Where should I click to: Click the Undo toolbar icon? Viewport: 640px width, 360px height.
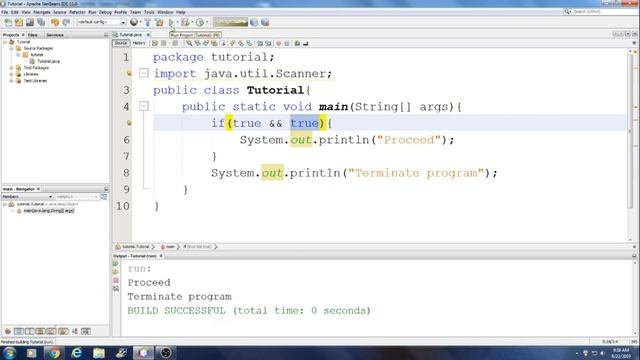pos(55,22)
